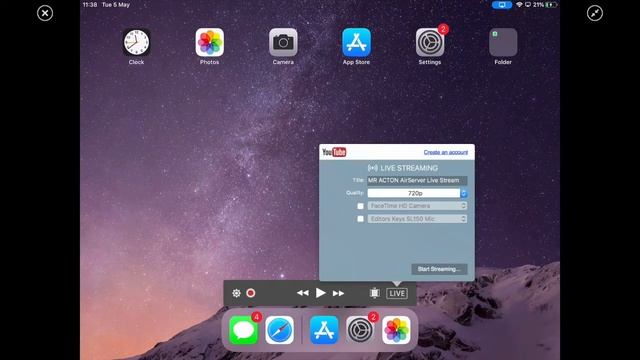
Task: Close the mirrored view with X button
Action: [x=45, y=13]
